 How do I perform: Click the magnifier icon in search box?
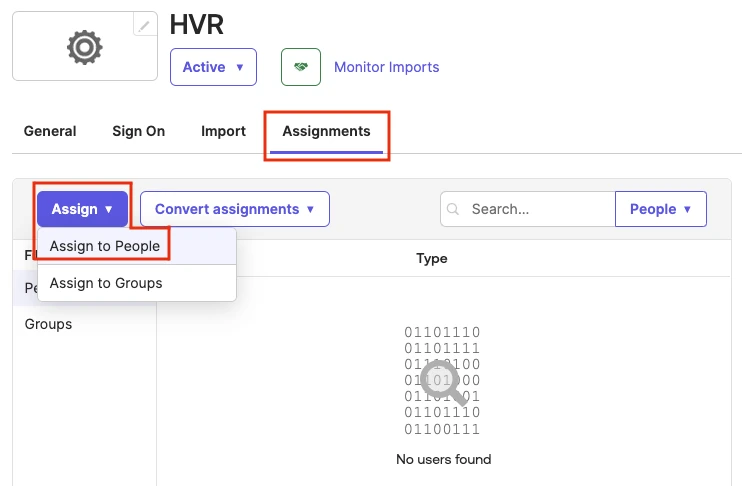[x=454, y=210]
